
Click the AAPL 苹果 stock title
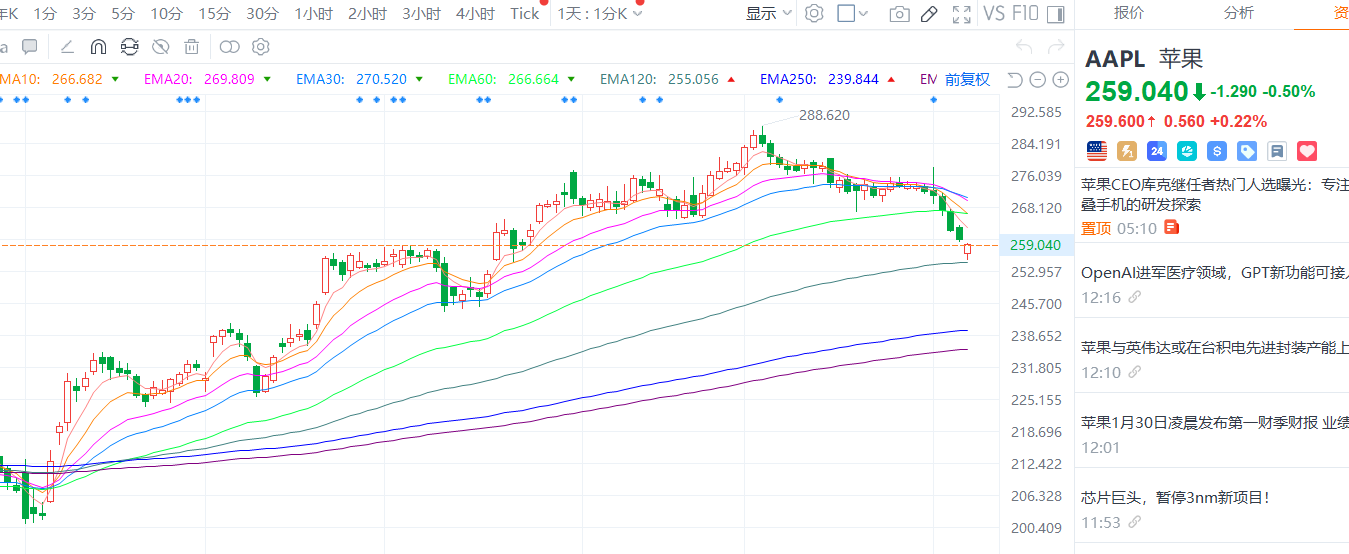click(1144, 58)
